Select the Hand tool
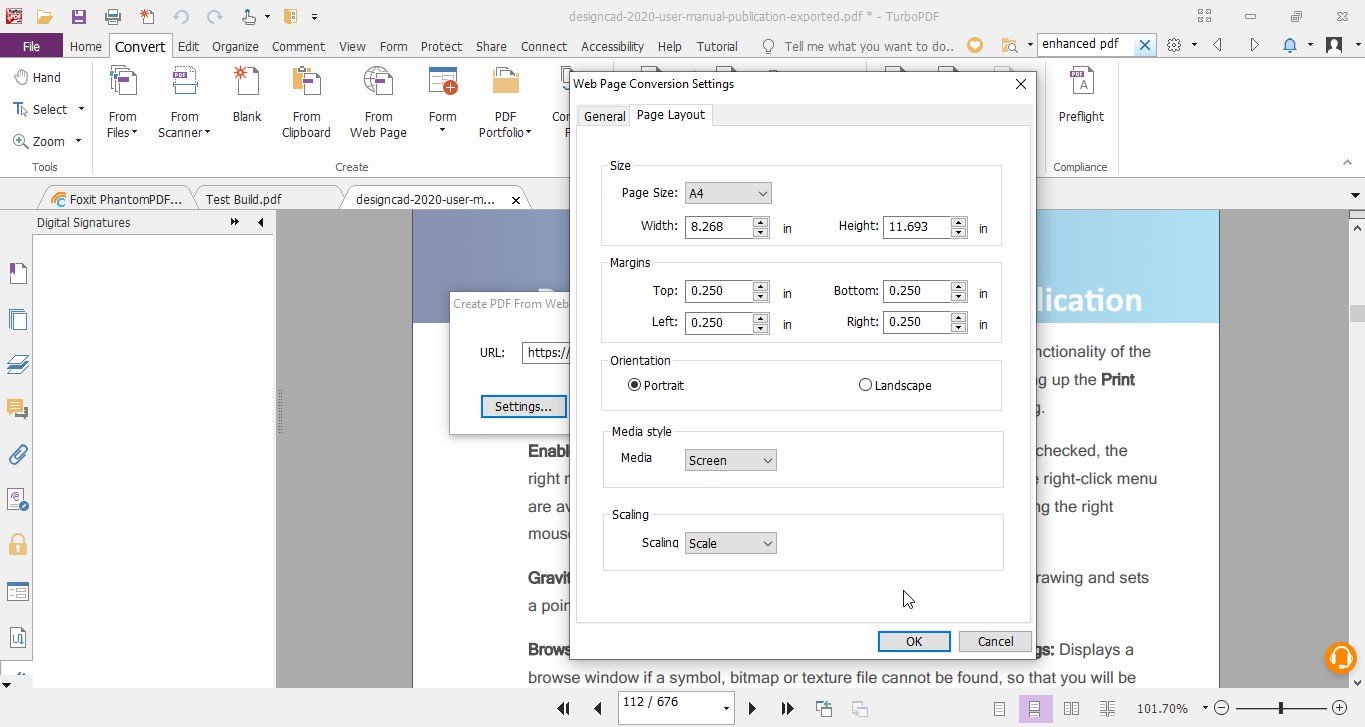The image size is (1365, 727). [x=37, y=77]
